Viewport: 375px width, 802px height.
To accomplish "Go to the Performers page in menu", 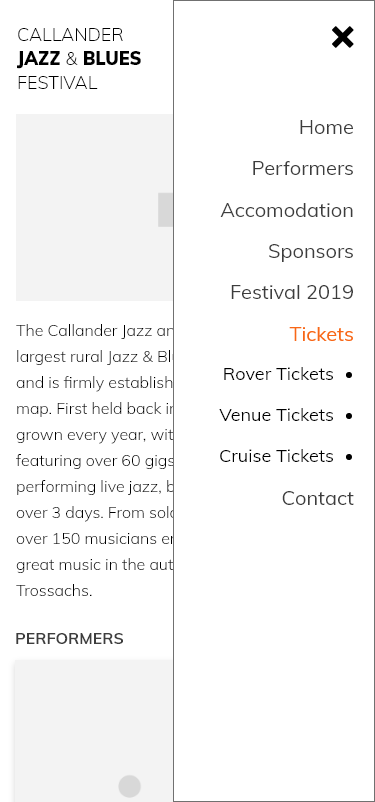I will coord(302,168).
